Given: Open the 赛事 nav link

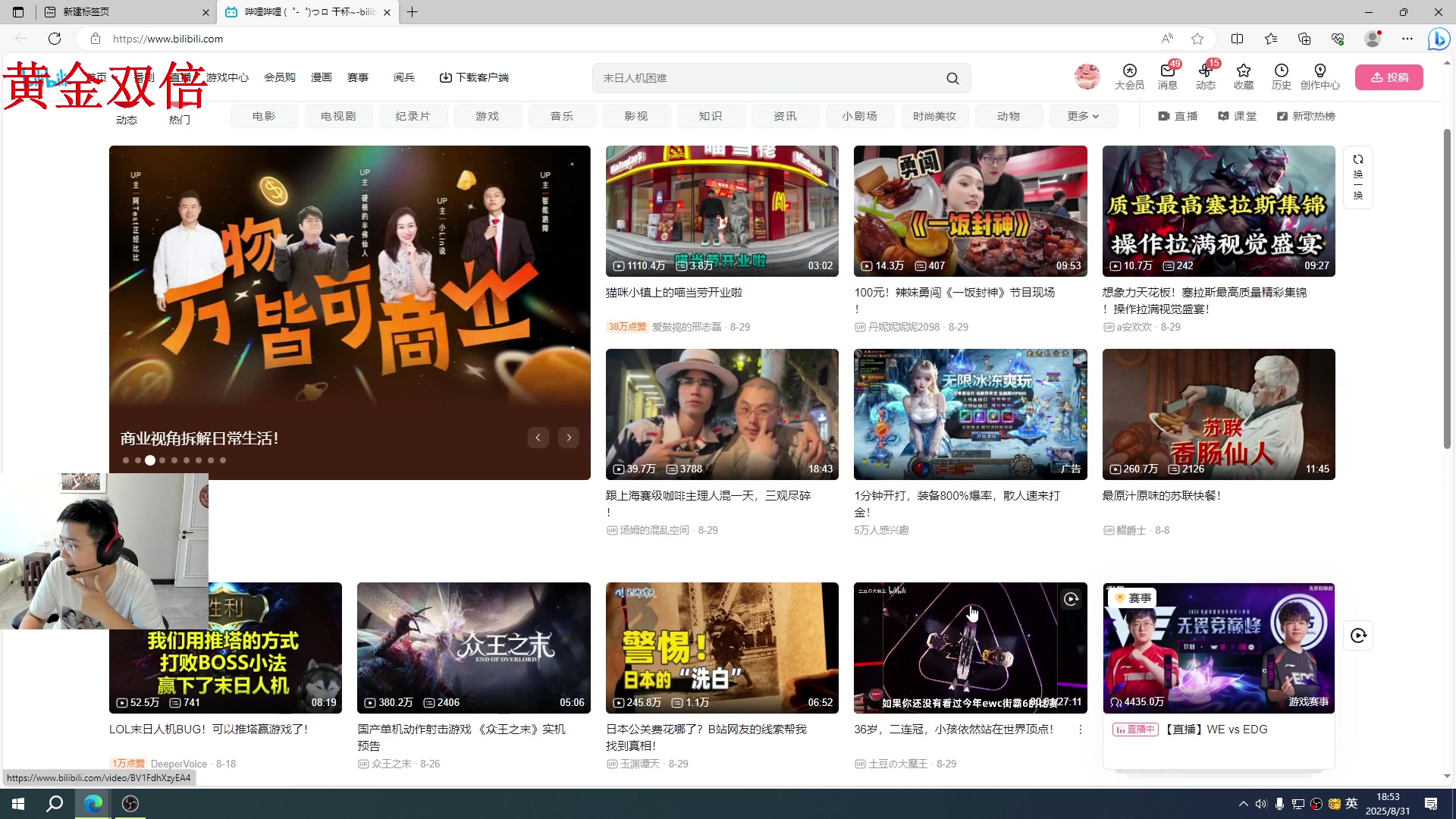Looking at the screenshot, I should (358, 77).
